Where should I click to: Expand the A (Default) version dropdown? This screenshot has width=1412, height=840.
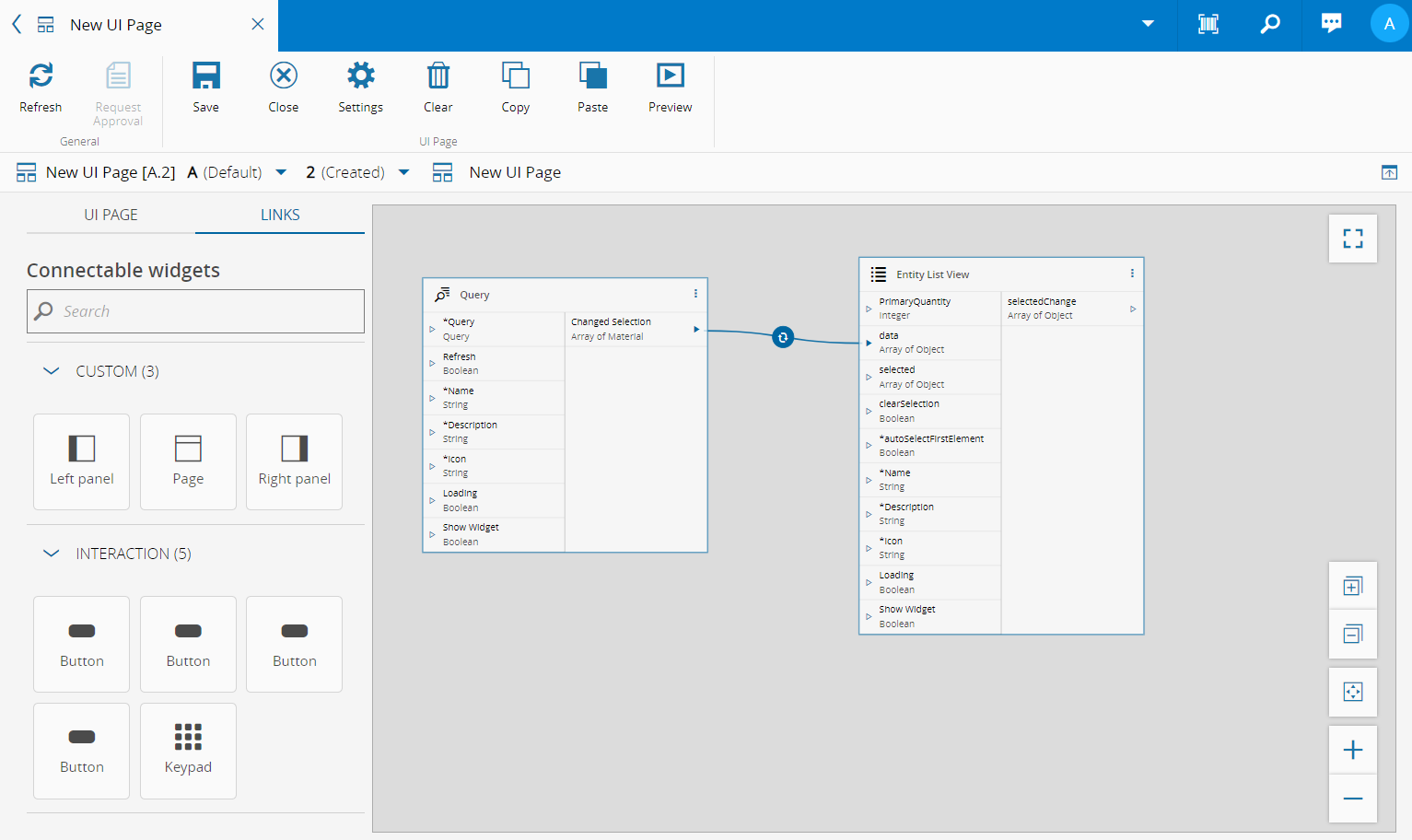[x=281, y=172]
